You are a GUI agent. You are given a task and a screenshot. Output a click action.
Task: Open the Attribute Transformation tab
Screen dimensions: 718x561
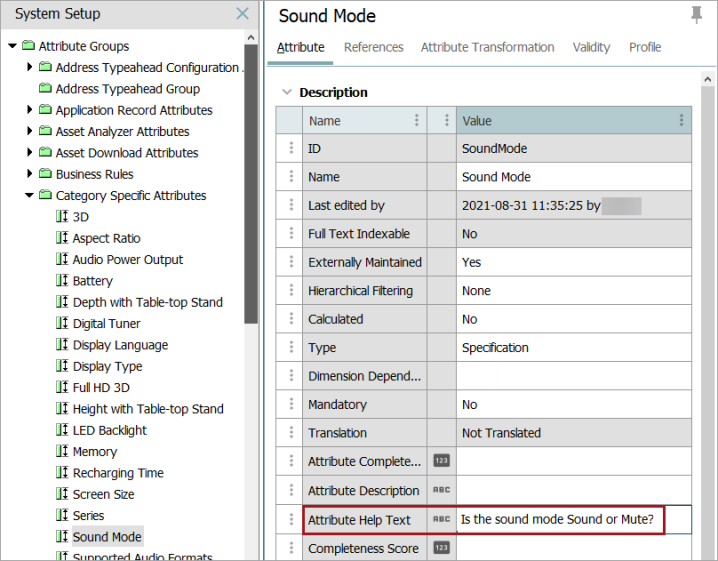click(488, 47)
